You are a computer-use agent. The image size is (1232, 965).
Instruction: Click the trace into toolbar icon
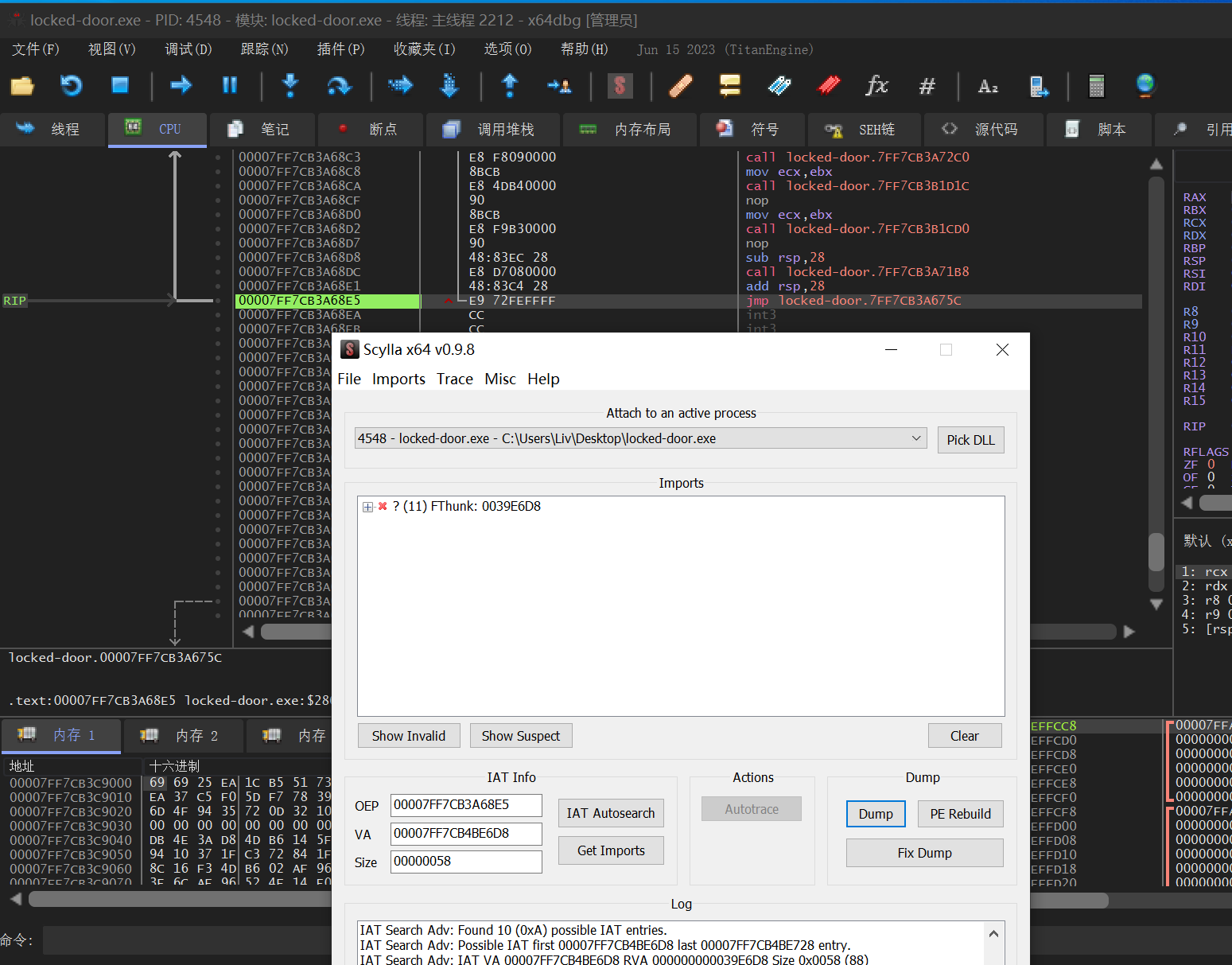pyautogui.click(x=400, y=85)
